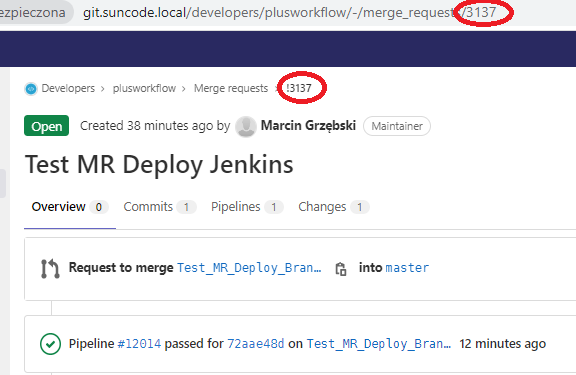Open Test_MR_Deploy_Bran… link in pipeline row
The height and width of the screenshot is (375, 576).
point(379,344)
